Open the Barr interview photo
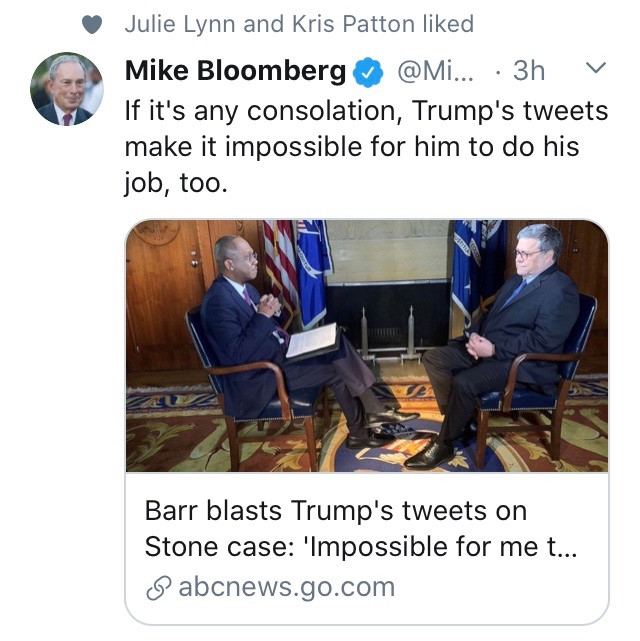The height and width of the screenshot is (641, 640). 367,345
